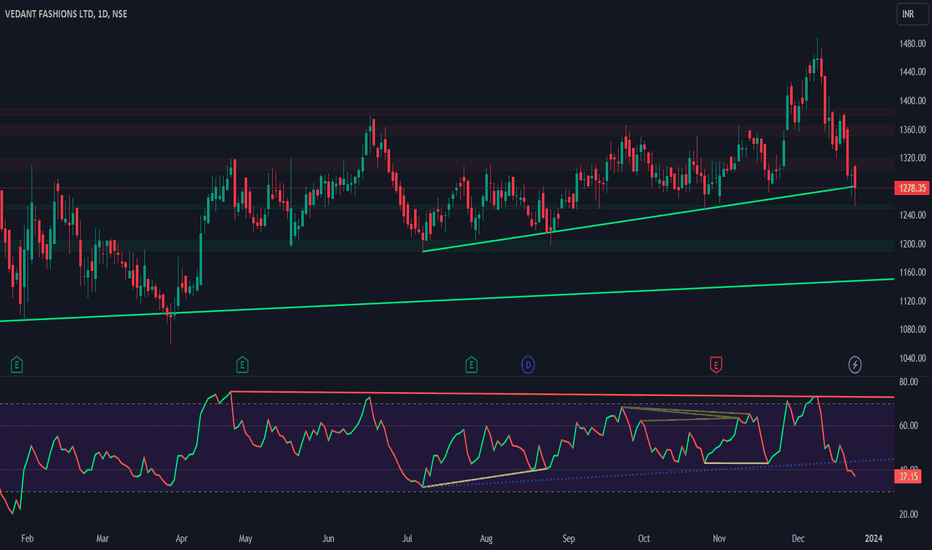The width and height of the screenshot is (932, 550).
Task: Open the INR currency selector
Action: [x=912, y=14]
